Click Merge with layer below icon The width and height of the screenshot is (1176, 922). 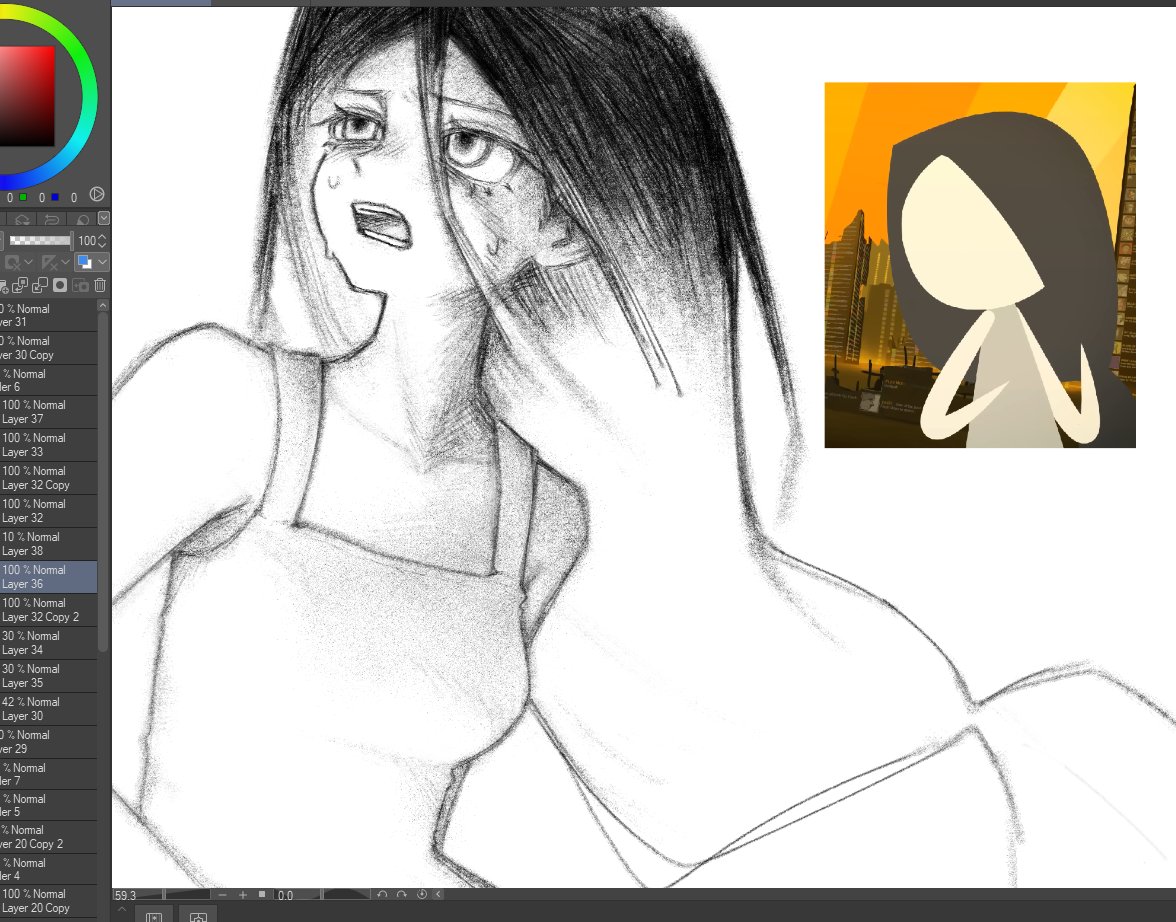[x=40, y=285]
